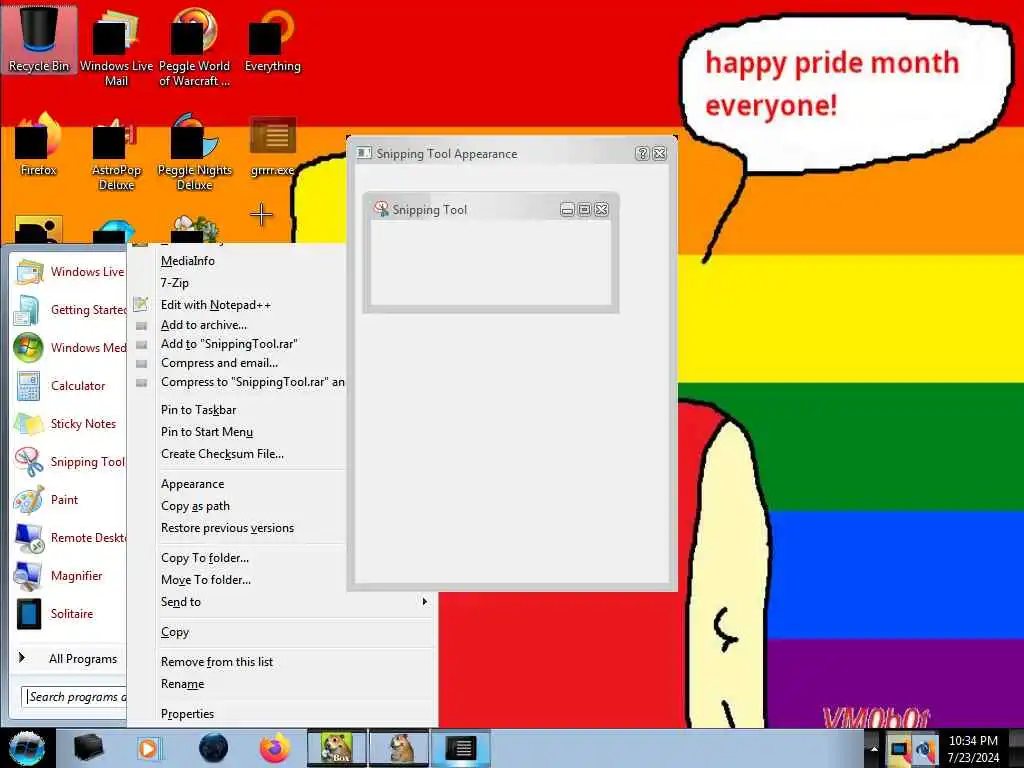
Task: Choose Create Checksum File...
Action: pyautogui.click(x=222, y=454)
